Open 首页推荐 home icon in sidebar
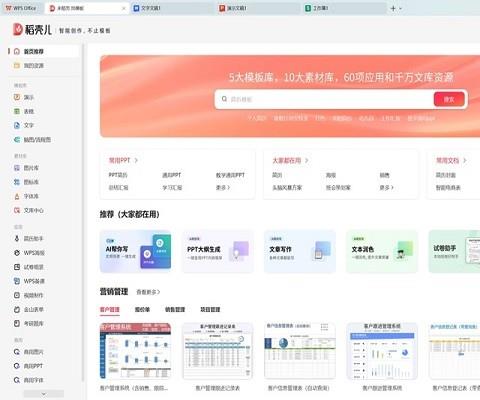The image size is (480, 400). [17, 51]
